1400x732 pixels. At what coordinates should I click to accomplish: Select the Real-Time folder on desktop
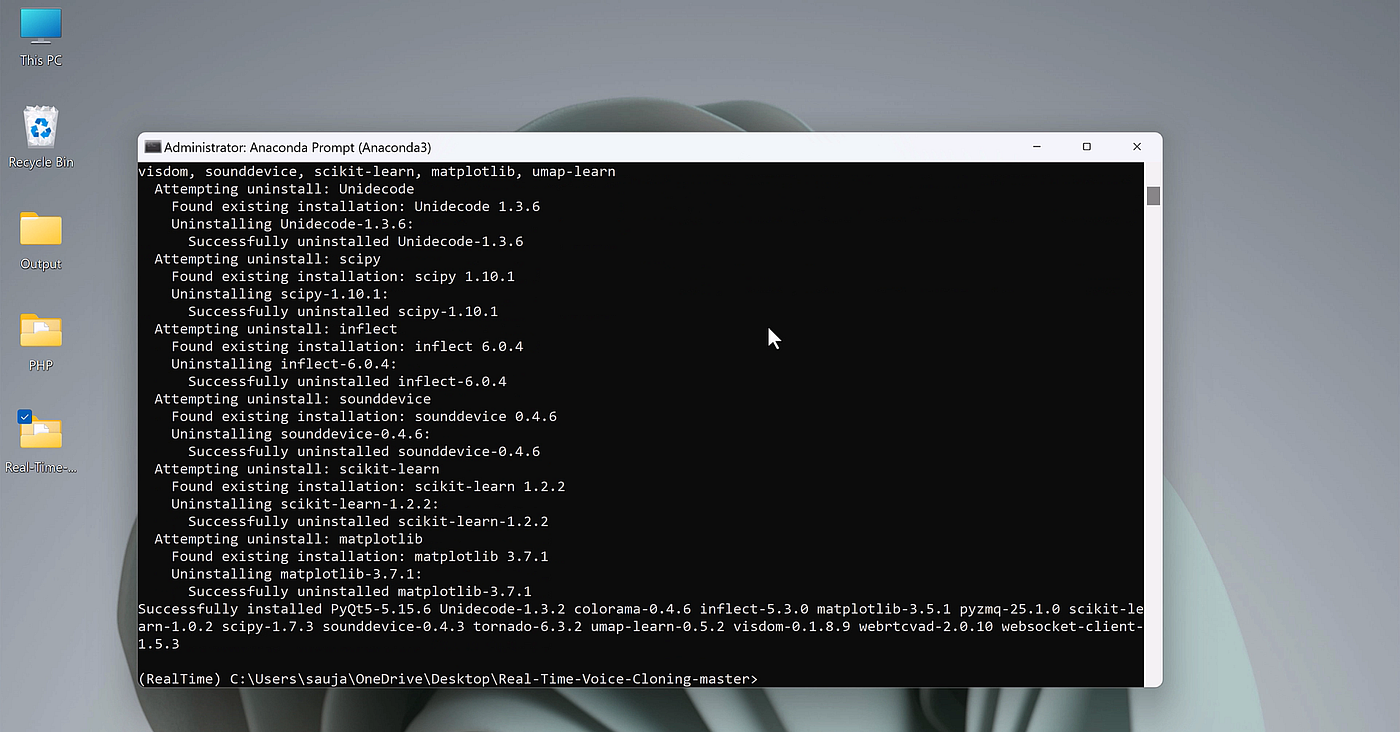(x=41, y=442)
